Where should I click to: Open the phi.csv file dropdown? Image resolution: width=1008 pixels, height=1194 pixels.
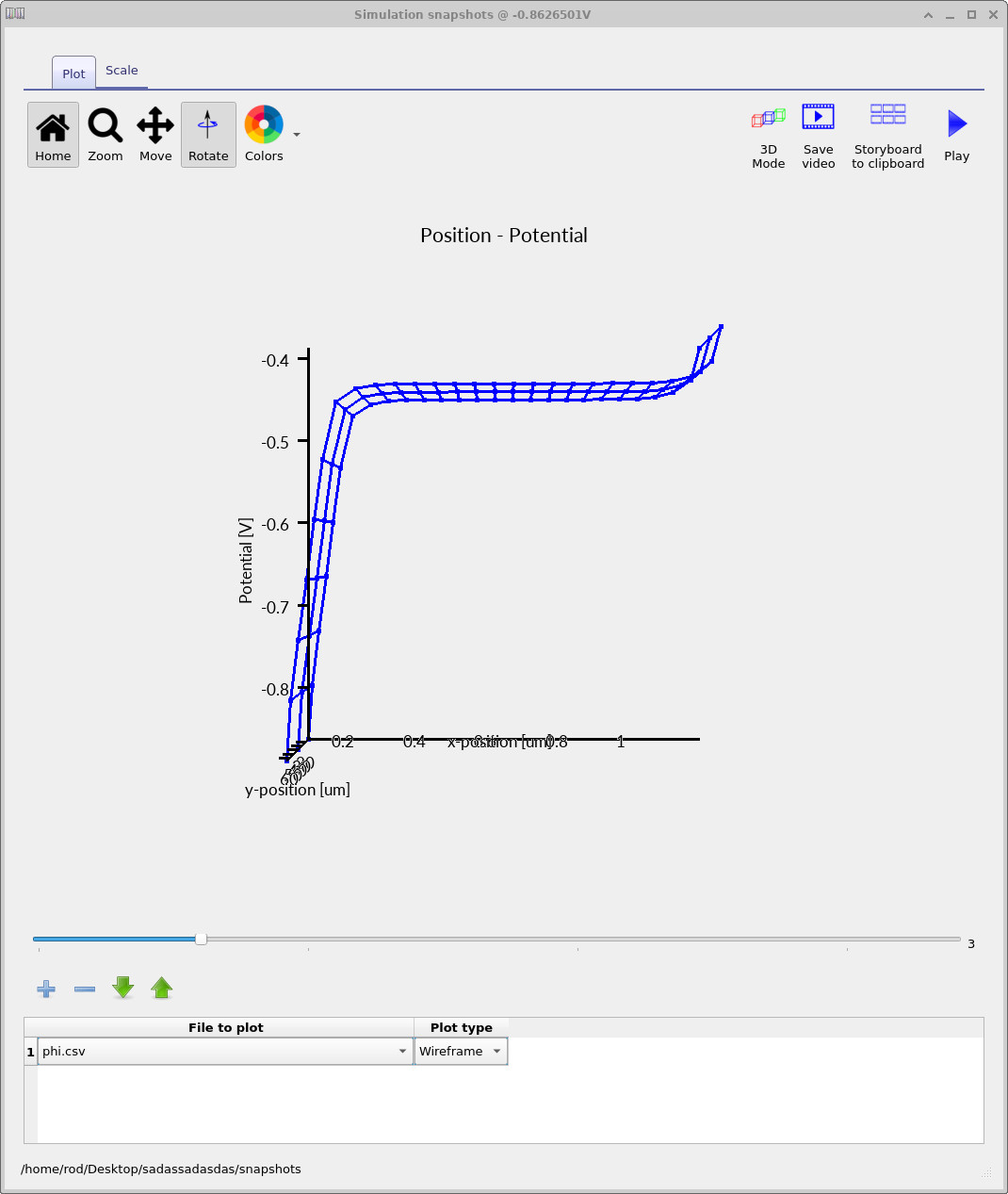tap(402, 1051)
